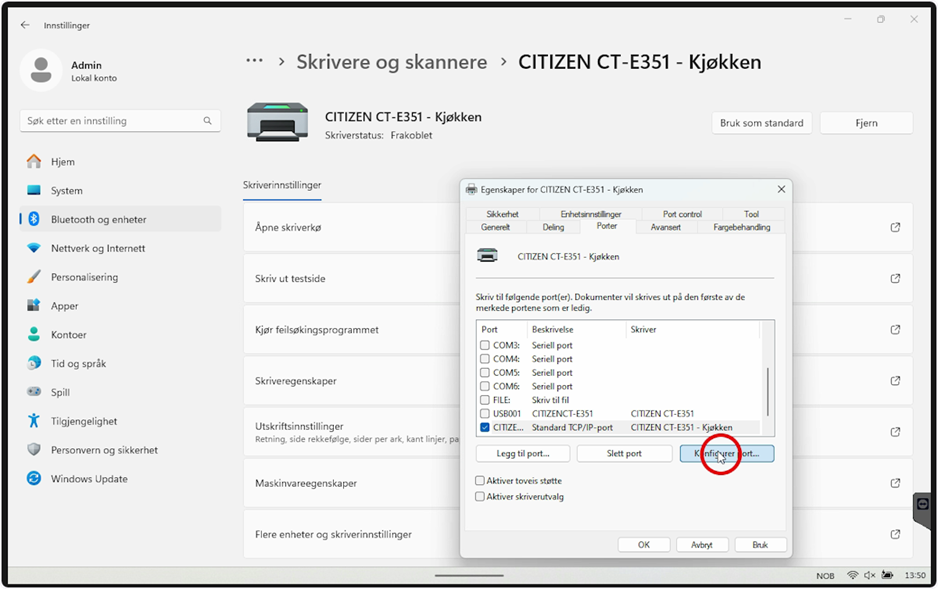Screen dimensions: 938x589
Task: Click the search magnifier icon
Action: point(208,121)
